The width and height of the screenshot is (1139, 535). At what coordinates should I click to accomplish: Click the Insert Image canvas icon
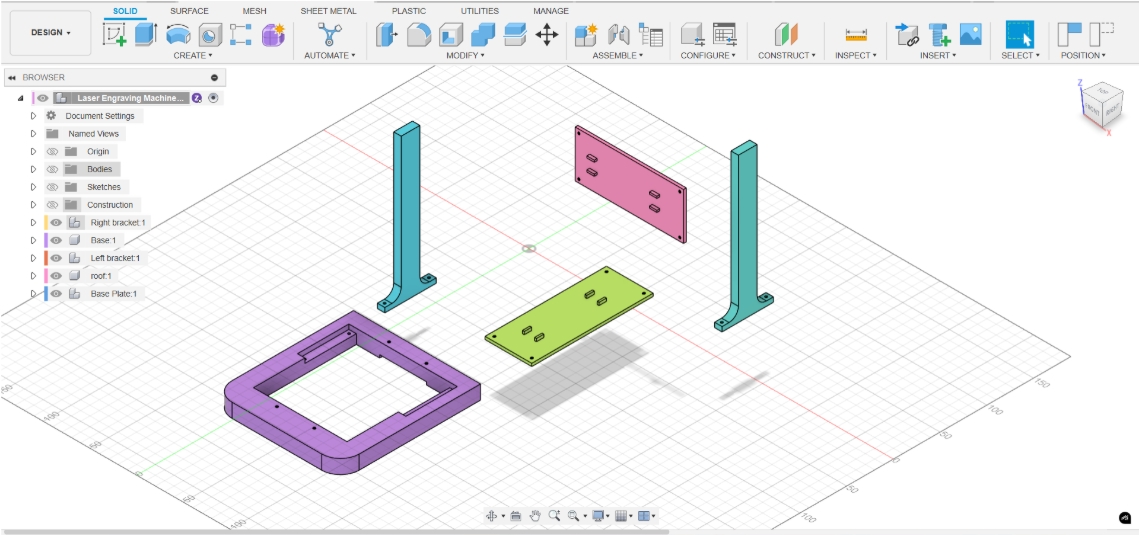[970, 34]
